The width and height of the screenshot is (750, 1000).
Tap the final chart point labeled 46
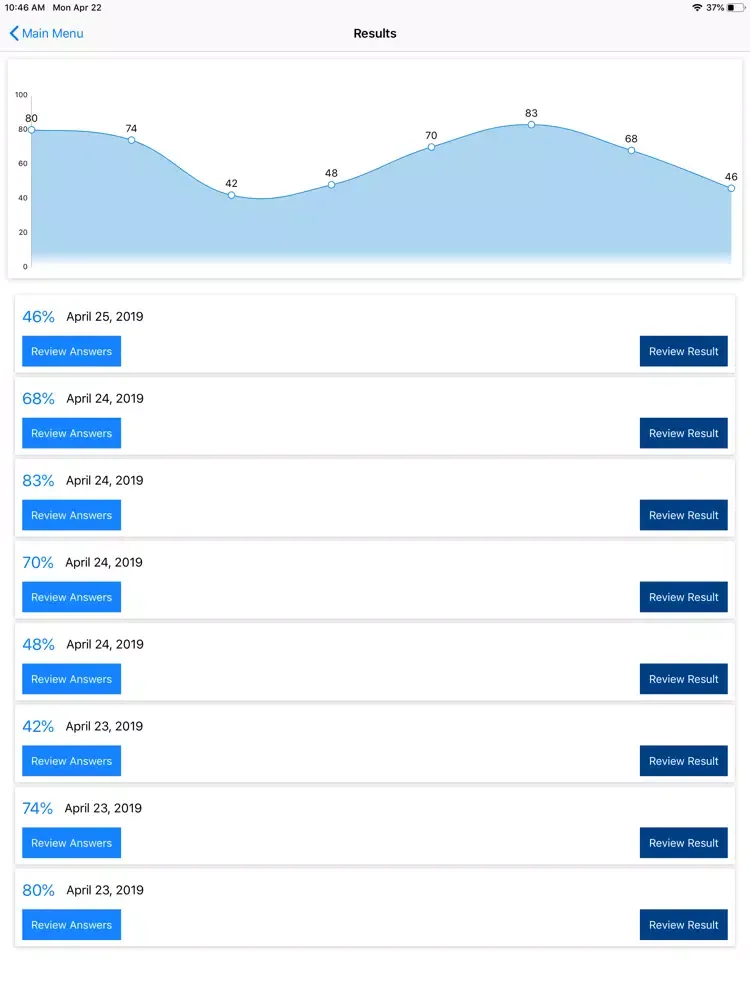[731, 188]
